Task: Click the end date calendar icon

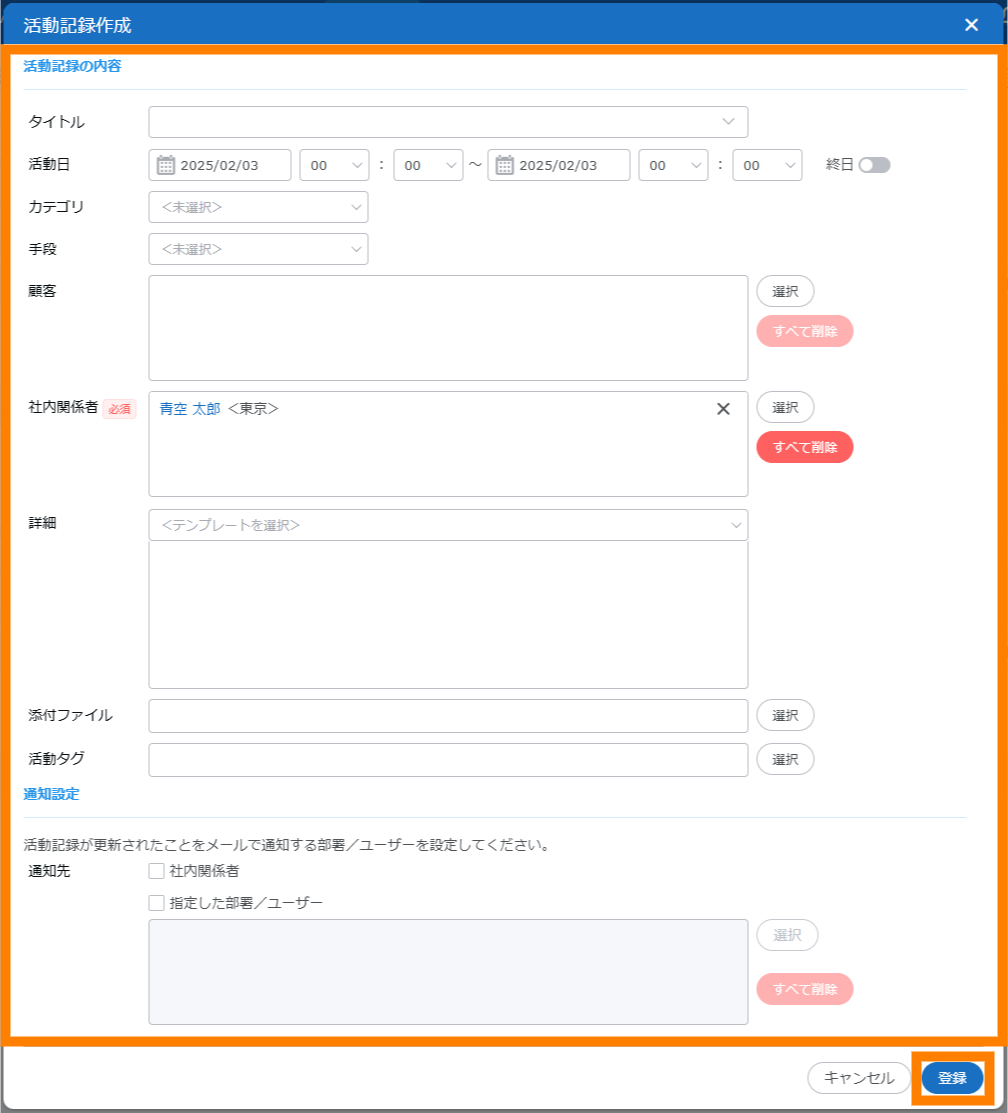Action: [x=505, y=165]
